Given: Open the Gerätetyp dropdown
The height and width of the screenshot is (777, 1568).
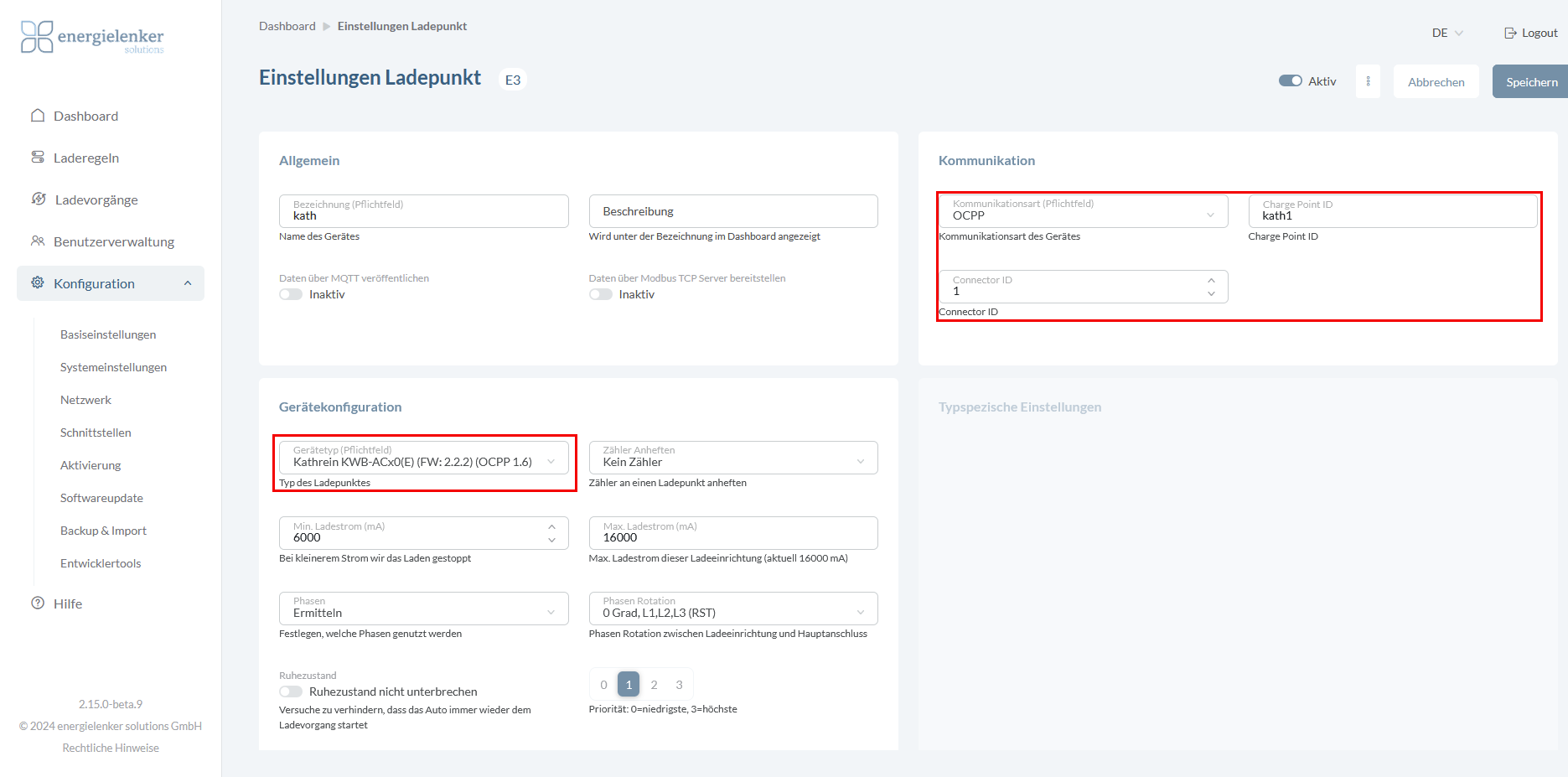Looking at the screenshot, I should click(x=424, y=458).
